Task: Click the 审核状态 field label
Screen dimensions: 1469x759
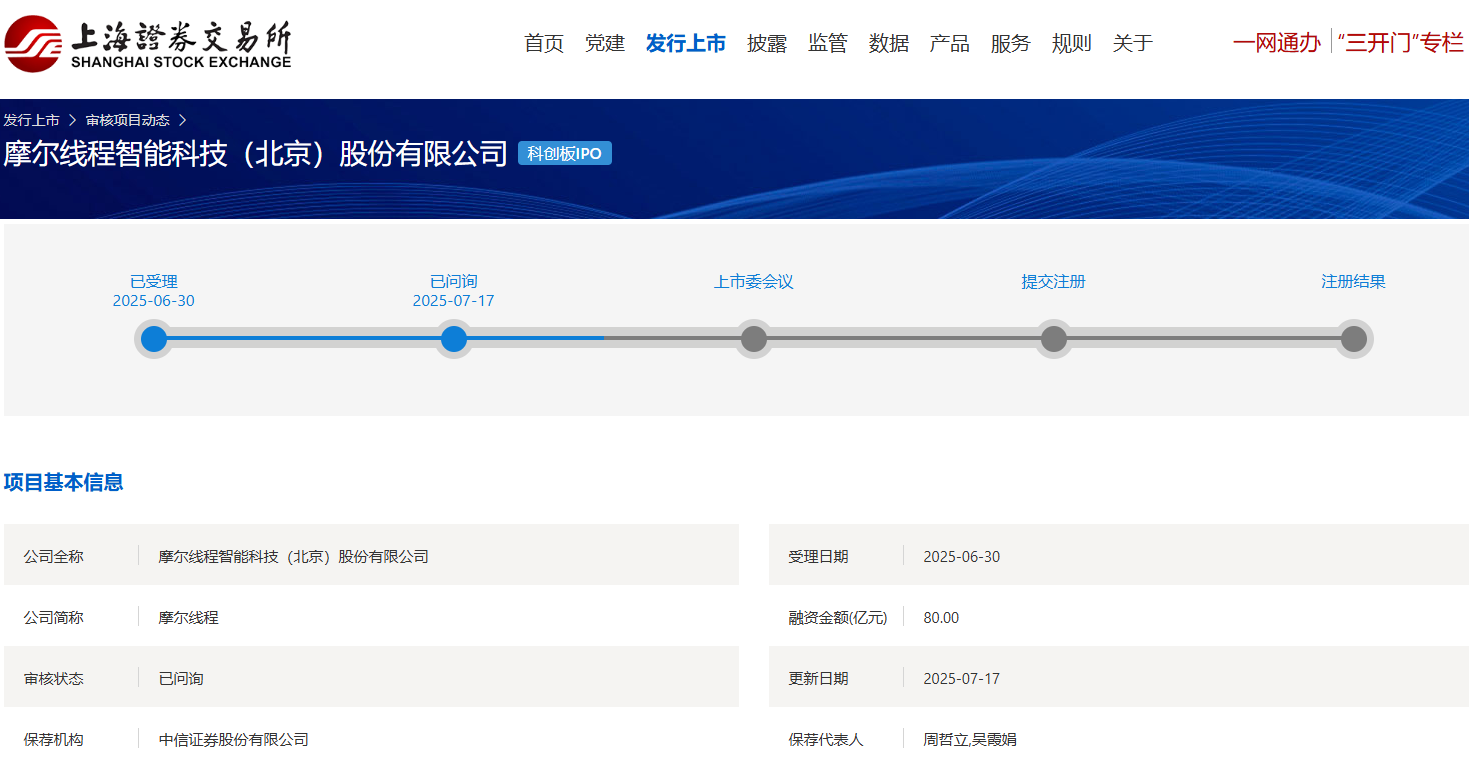Action: [x=54, y=679]
